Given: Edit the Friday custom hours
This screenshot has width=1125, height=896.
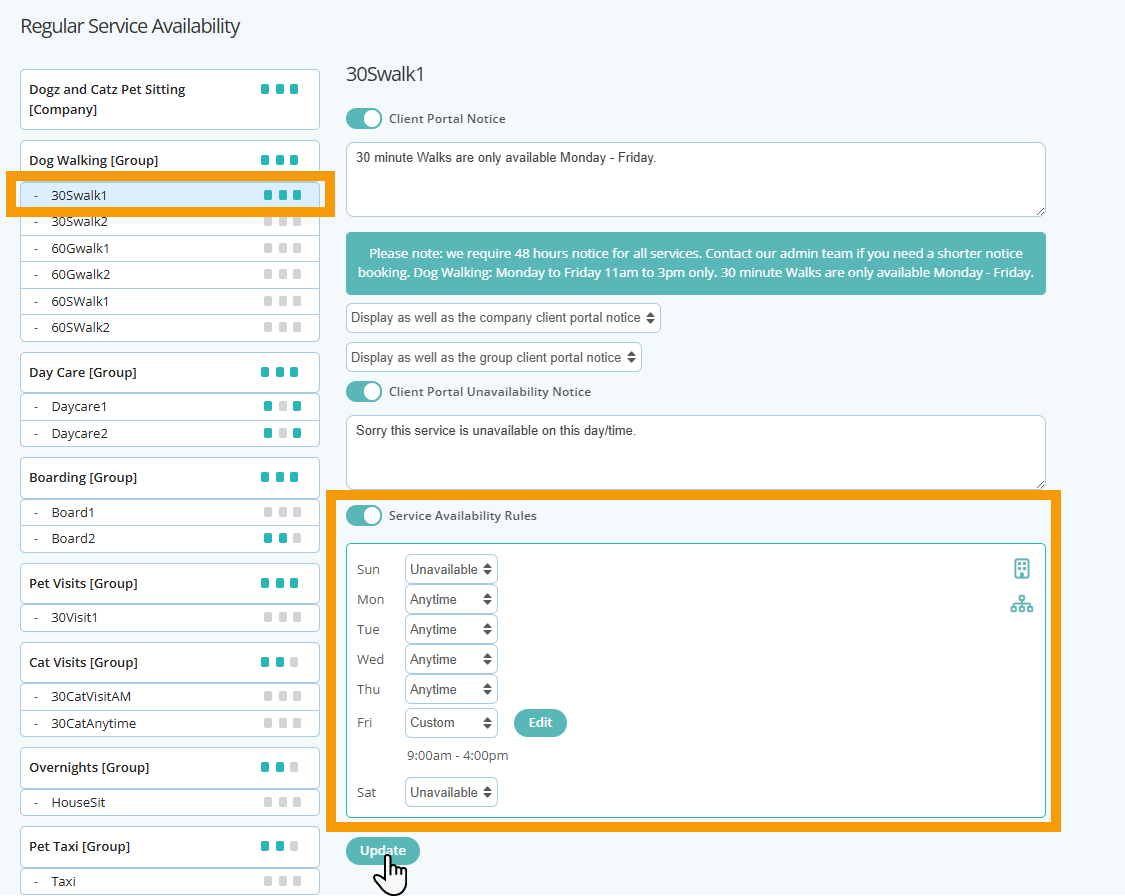Looking at the screenshot, I should tap(540, 722).
